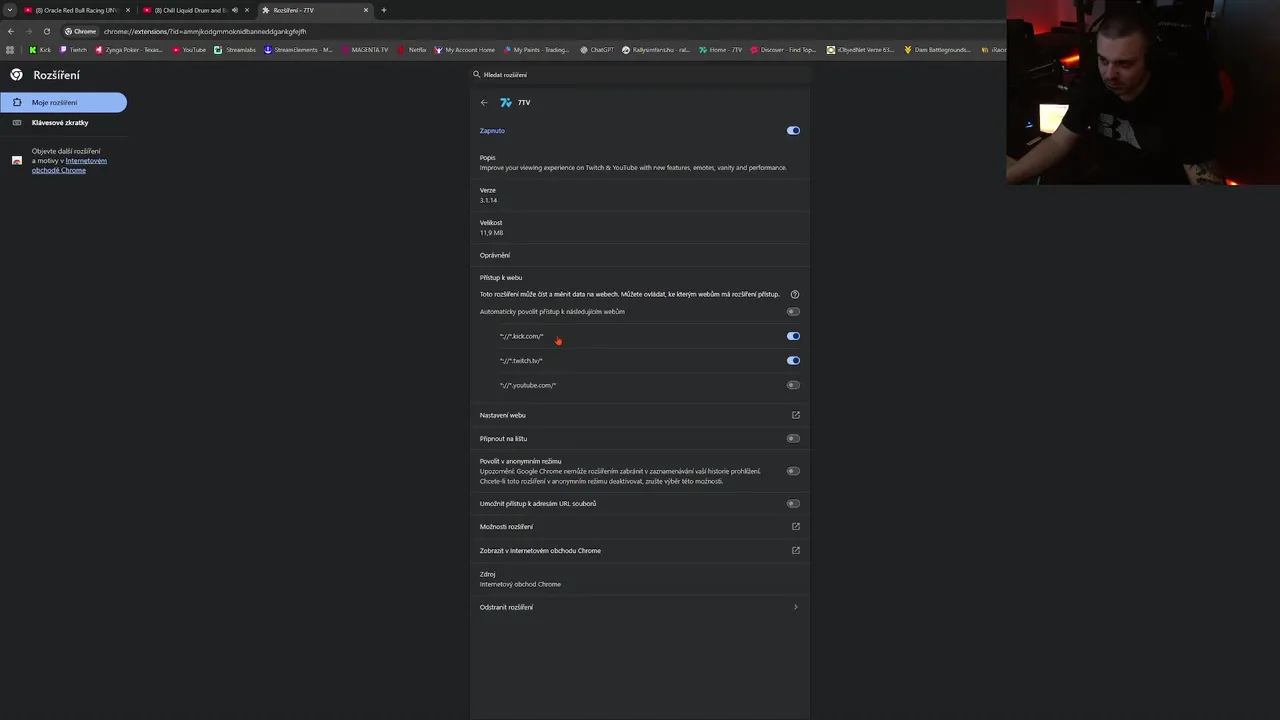Open the Home - 7TV bookmark
The width and height of the screenshot is (1280, 720).
[721, 49]
